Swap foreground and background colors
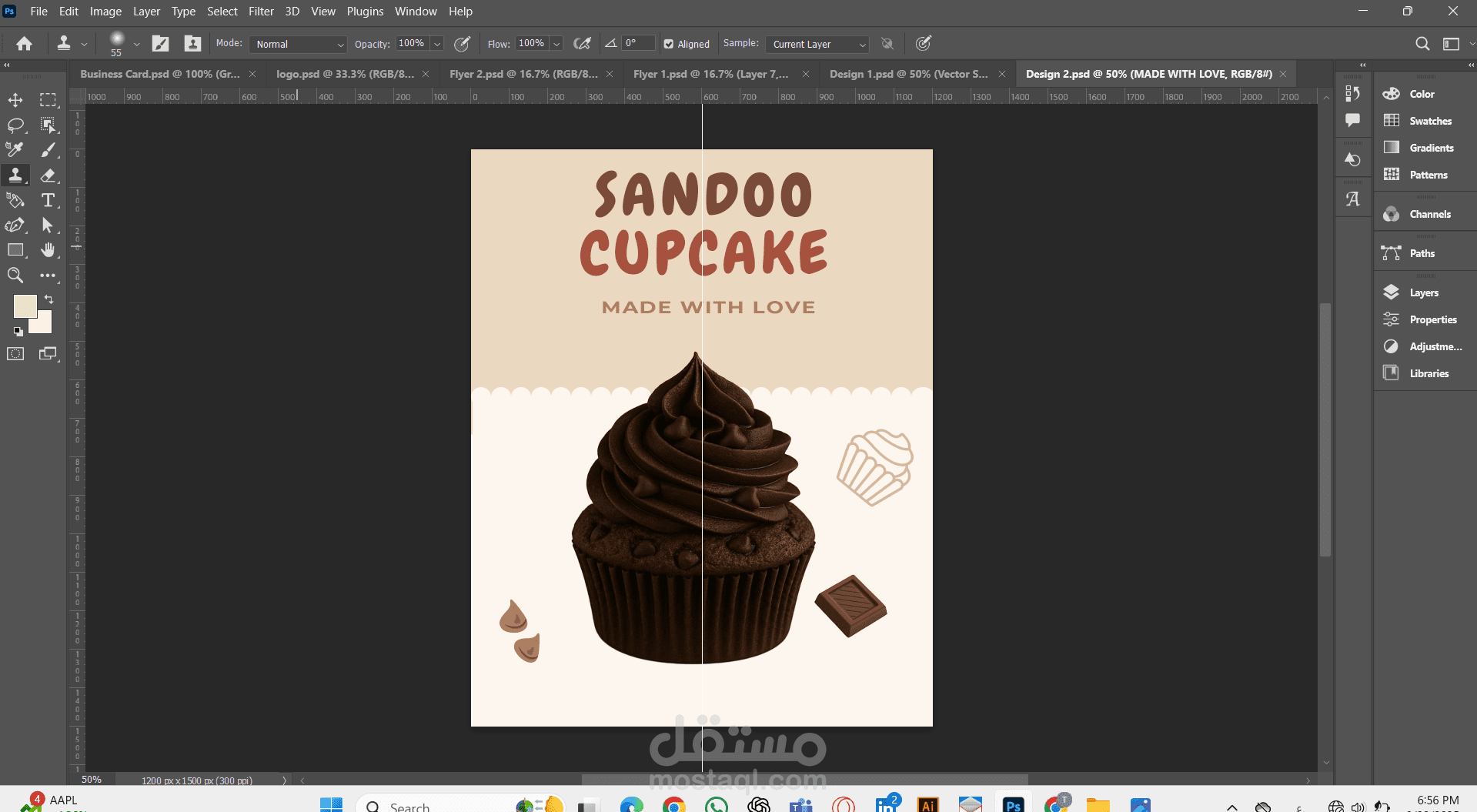 pyautogui.click(x=48, y=299)
